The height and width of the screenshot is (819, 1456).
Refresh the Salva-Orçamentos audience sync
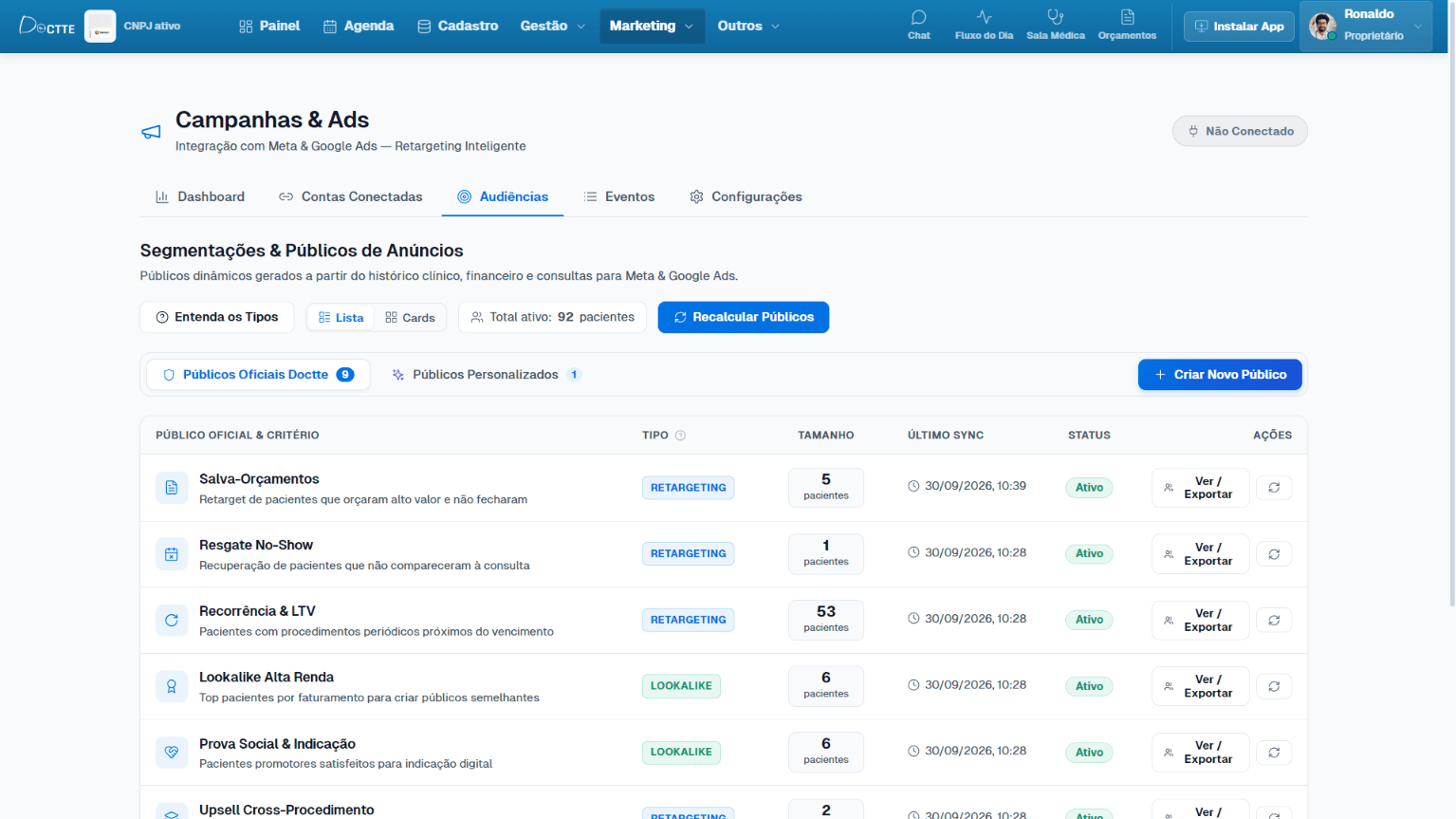tap(1274, 488)
